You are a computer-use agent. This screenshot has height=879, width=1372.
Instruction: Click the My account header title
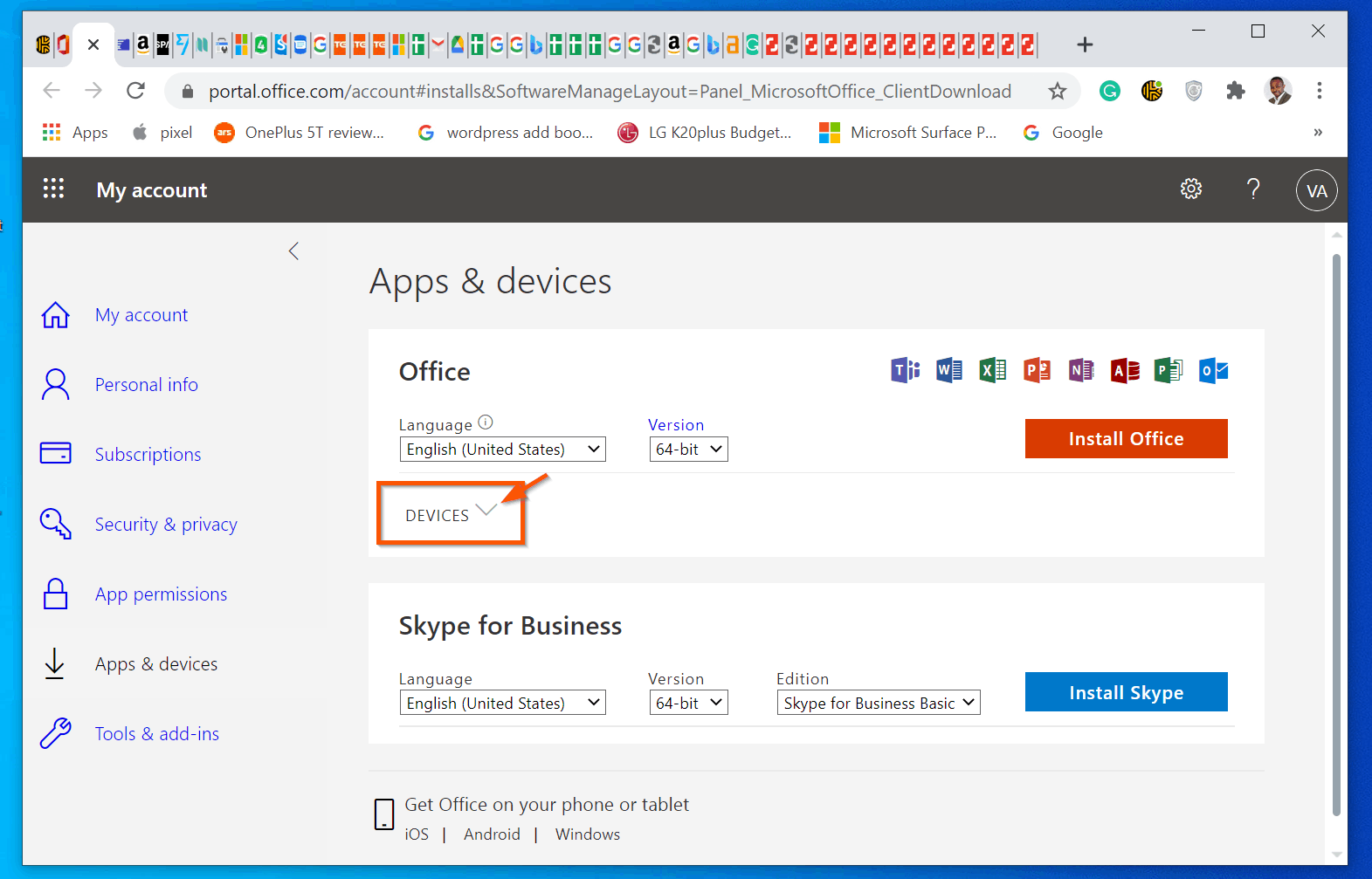point(152,190)
